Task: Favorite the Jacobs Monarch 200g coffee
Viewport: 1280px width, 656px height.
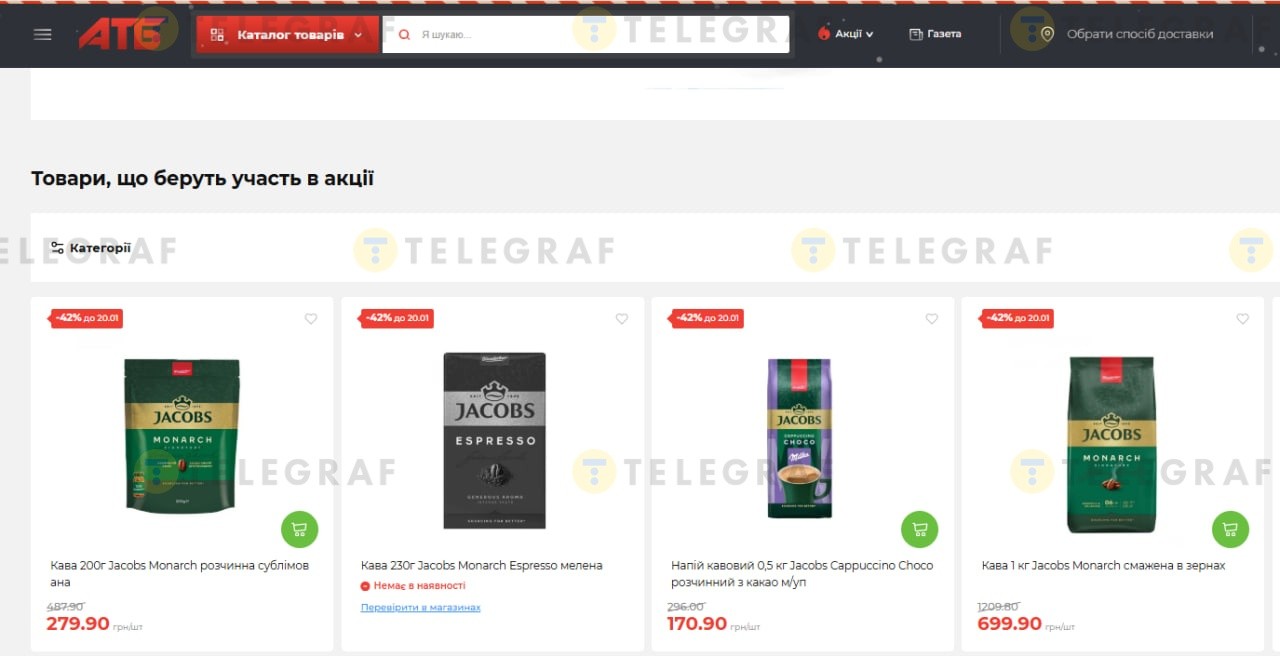Action: click(x=311, y=319)
